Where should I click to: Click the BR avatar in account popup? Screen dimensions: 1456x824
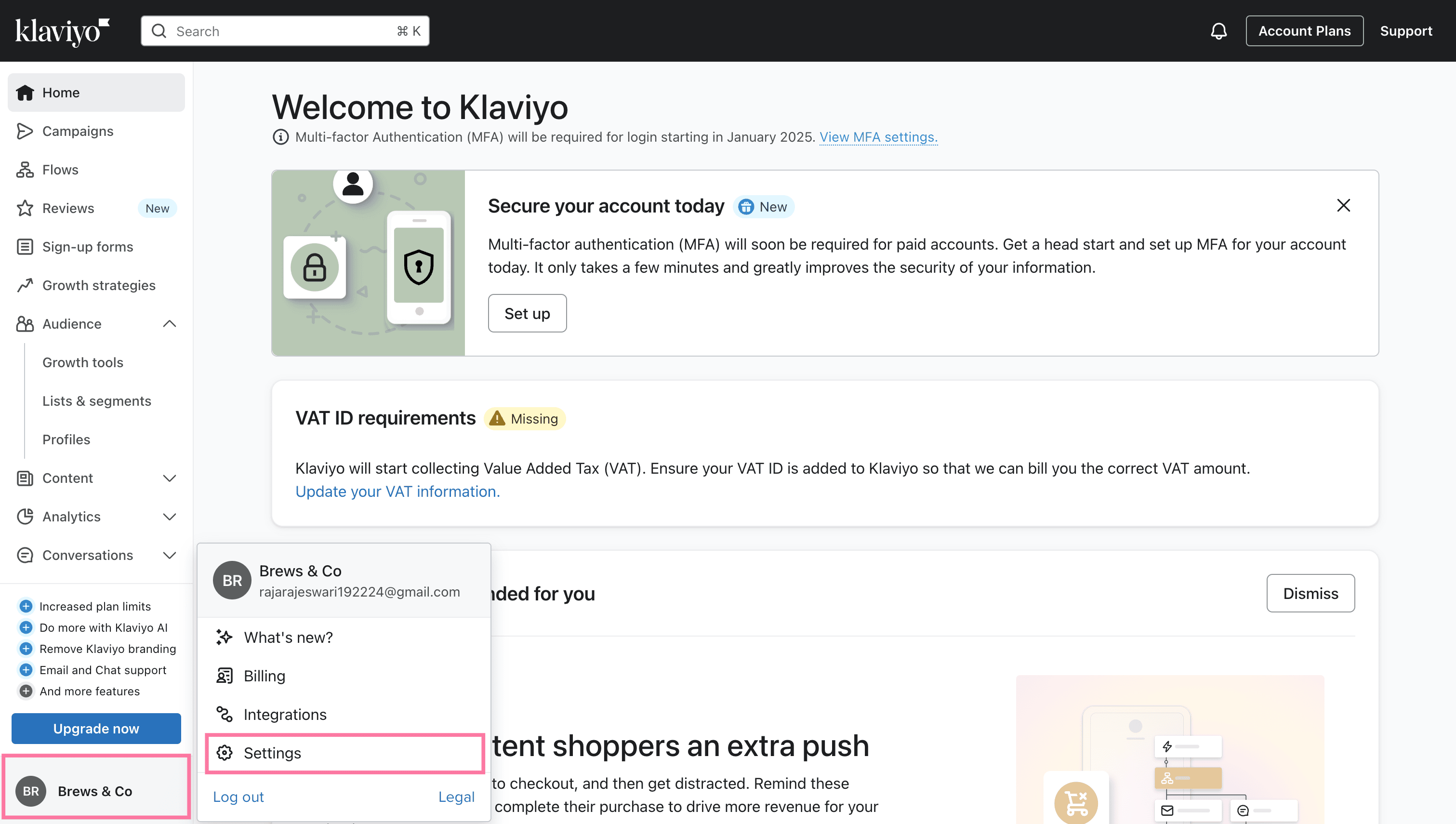pyautogui.click(x=232, y=580)
